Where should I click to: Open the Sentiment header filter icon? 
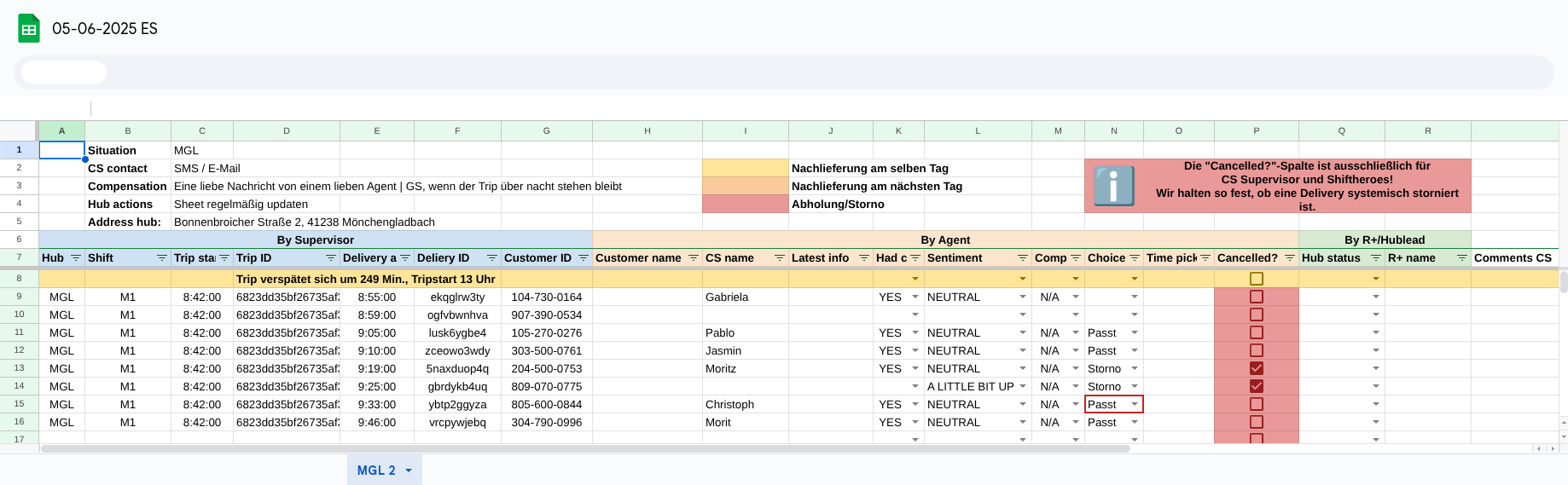(1022, 258)
